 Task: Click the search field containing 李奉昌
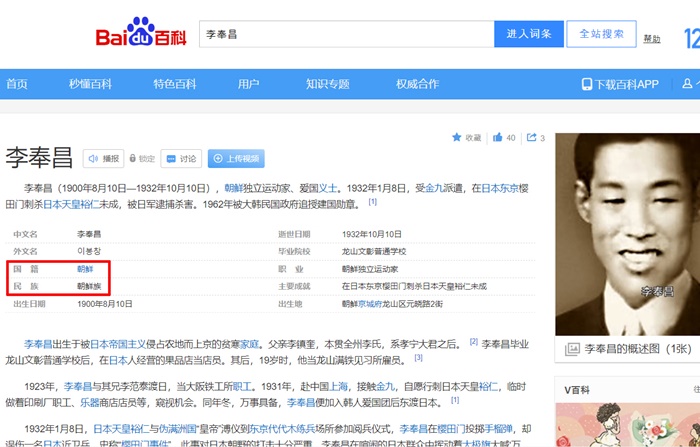(347, 34)
